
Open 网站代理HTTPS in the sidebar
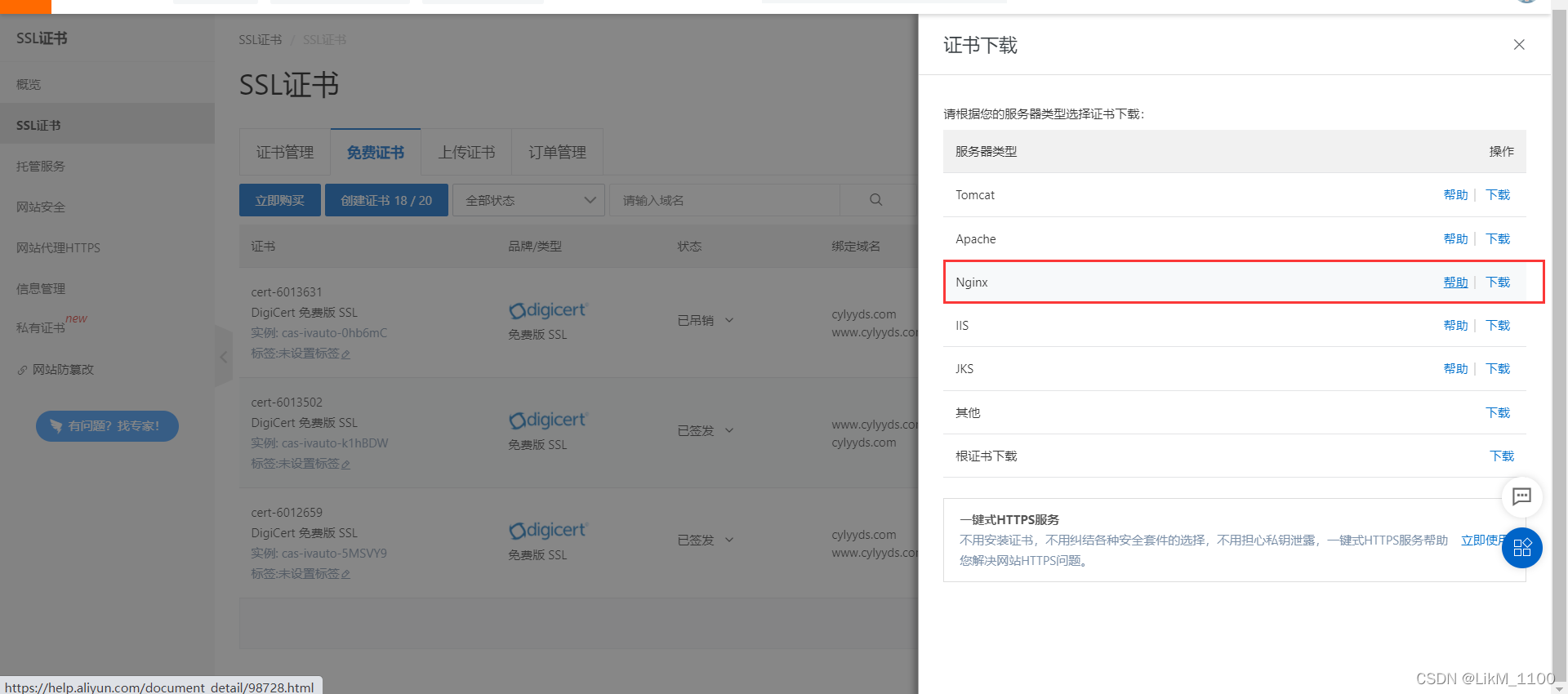pos(58,247)
